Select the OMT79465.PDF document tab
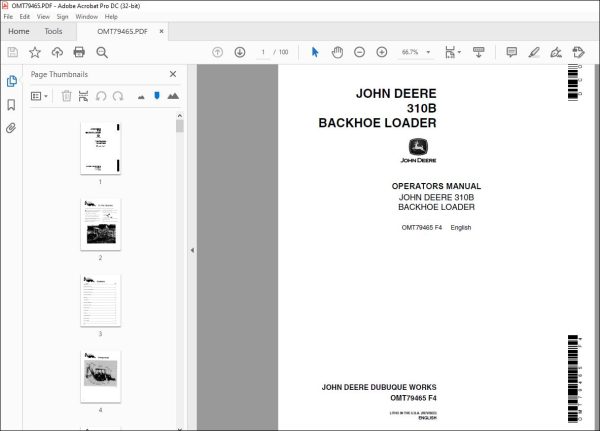600x431 pixels. point(122,31)
